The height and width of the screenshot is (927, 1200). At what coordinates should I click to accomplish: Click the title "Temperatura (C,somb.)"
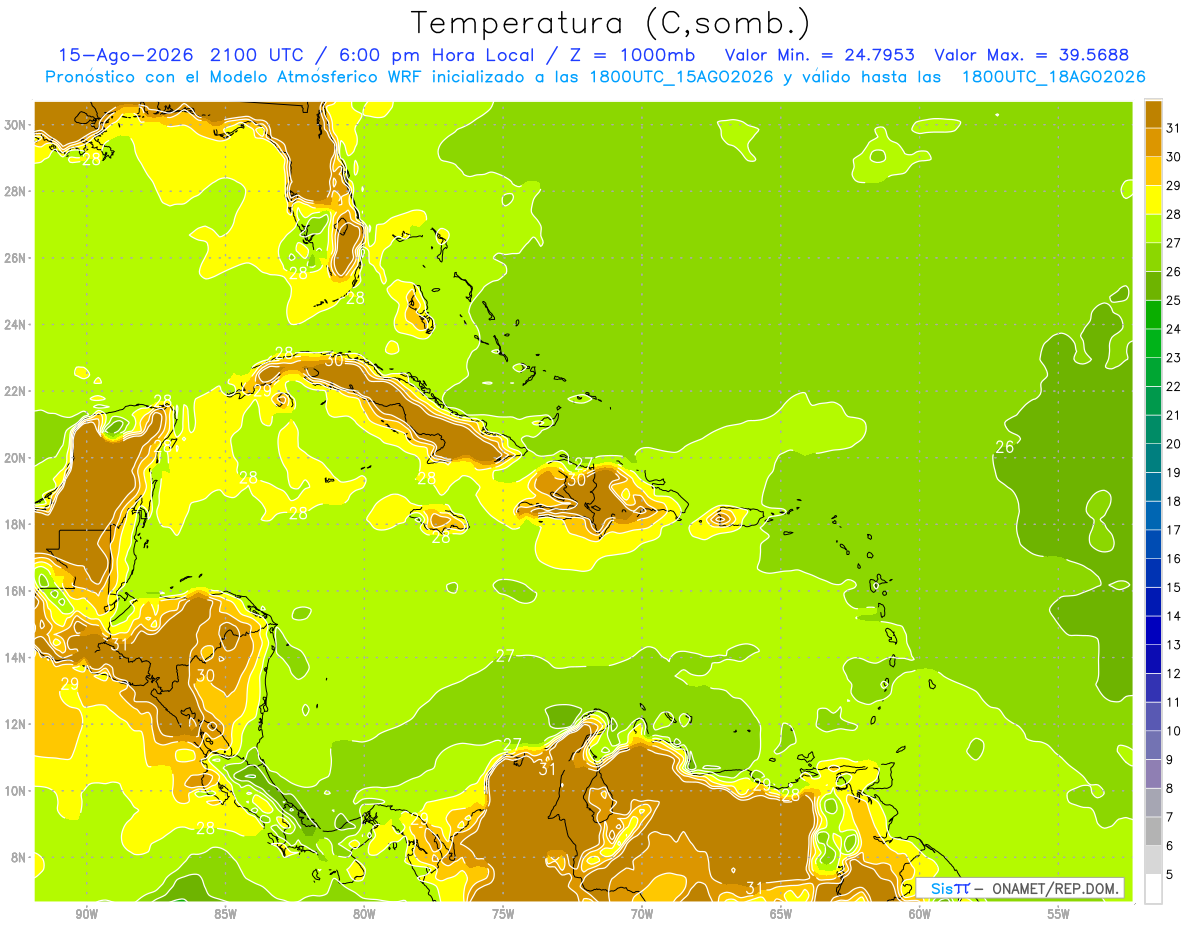611,23
